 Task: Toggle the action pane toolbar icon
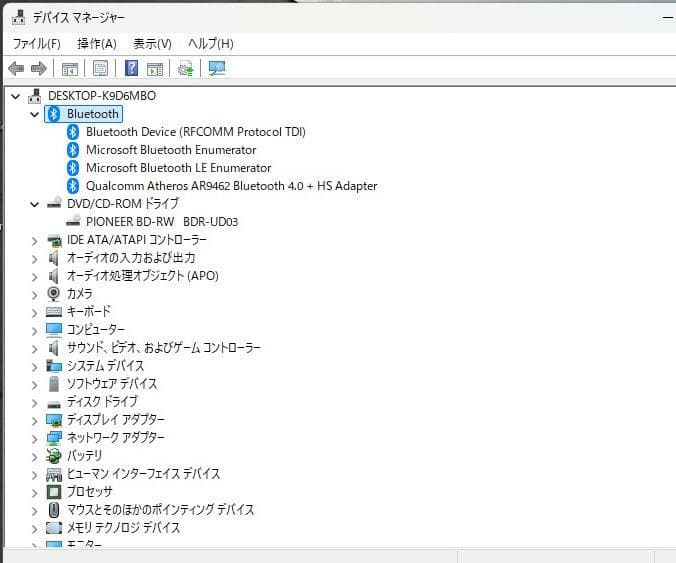[x=155, y=69]
